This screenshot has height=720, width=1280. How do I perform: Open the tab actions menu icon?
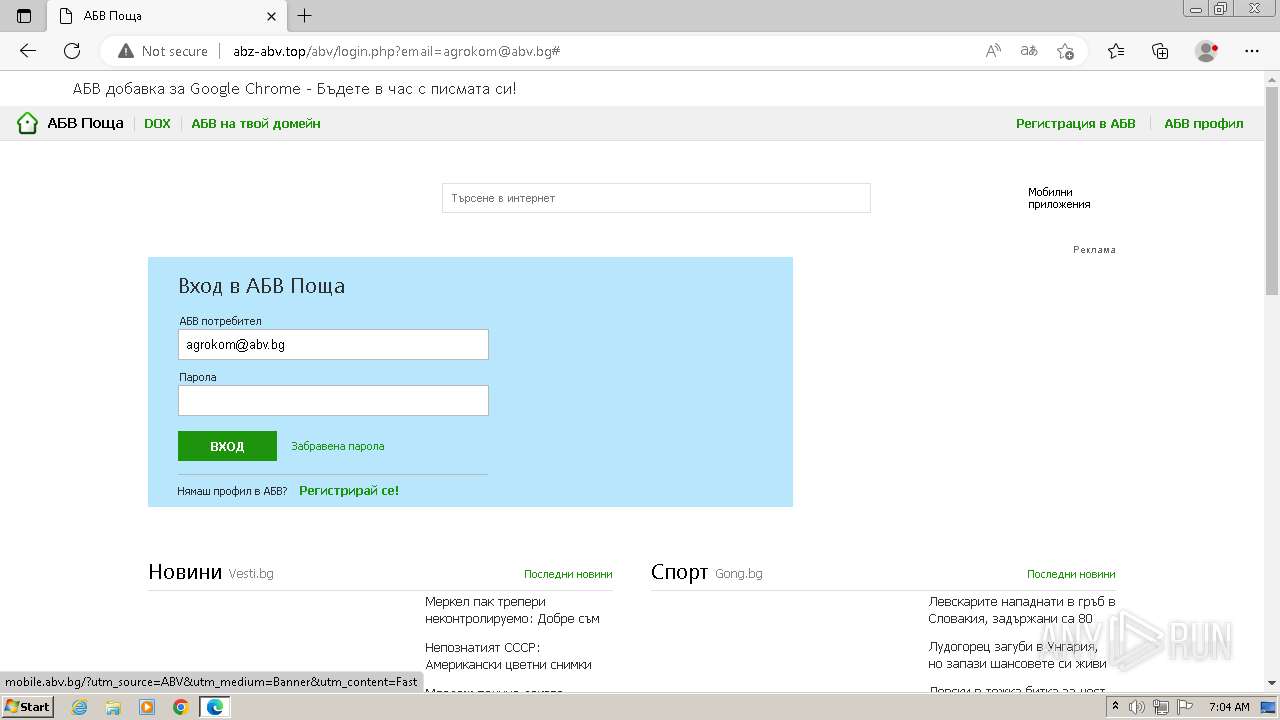tap(24, 16)
